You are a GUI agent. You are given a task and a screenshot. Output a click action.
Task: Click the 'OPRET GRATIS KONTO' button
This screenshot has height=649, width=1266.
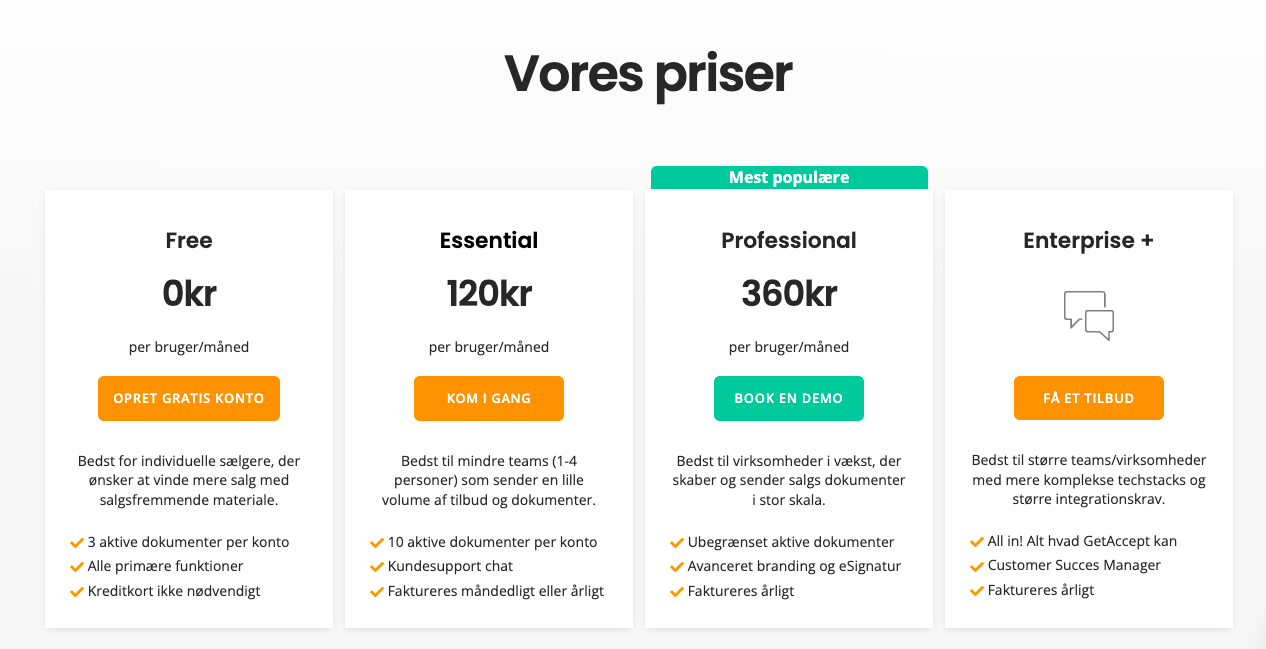[x=188, y=398]
